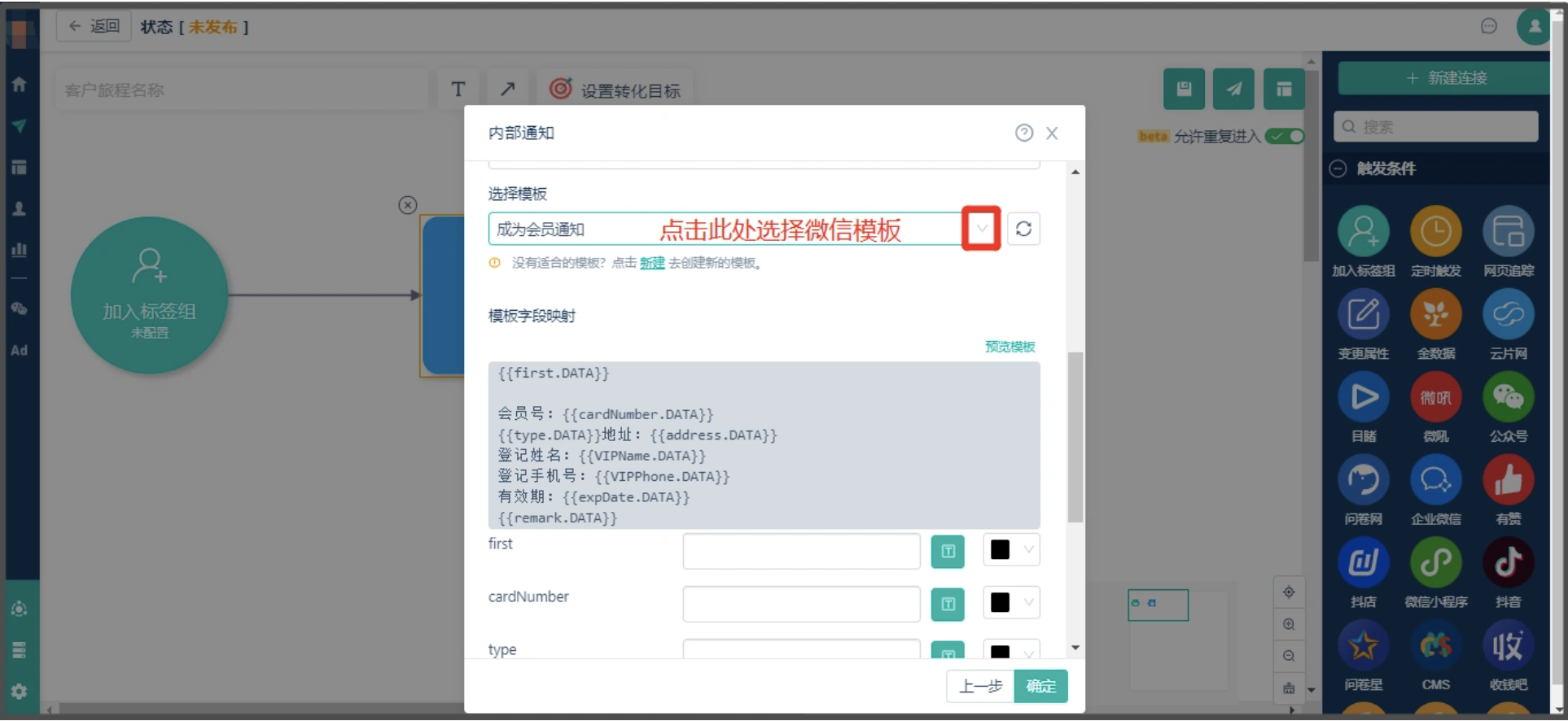Select the 抖音 TikTok icon
Viewport: 1568px width, 721px height.
coord(1508,563)
